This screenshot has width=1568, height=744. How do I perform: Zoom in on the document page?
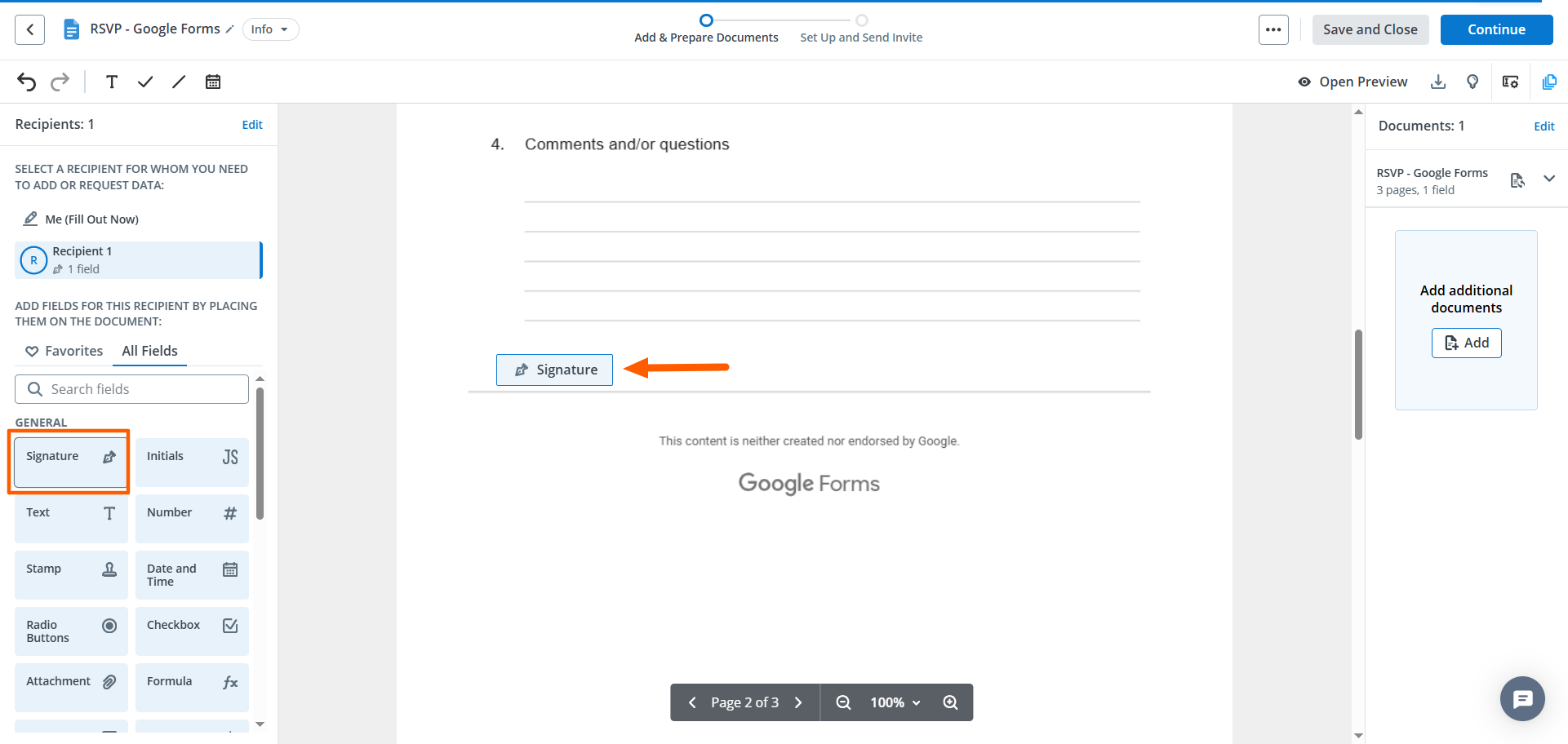950,702
